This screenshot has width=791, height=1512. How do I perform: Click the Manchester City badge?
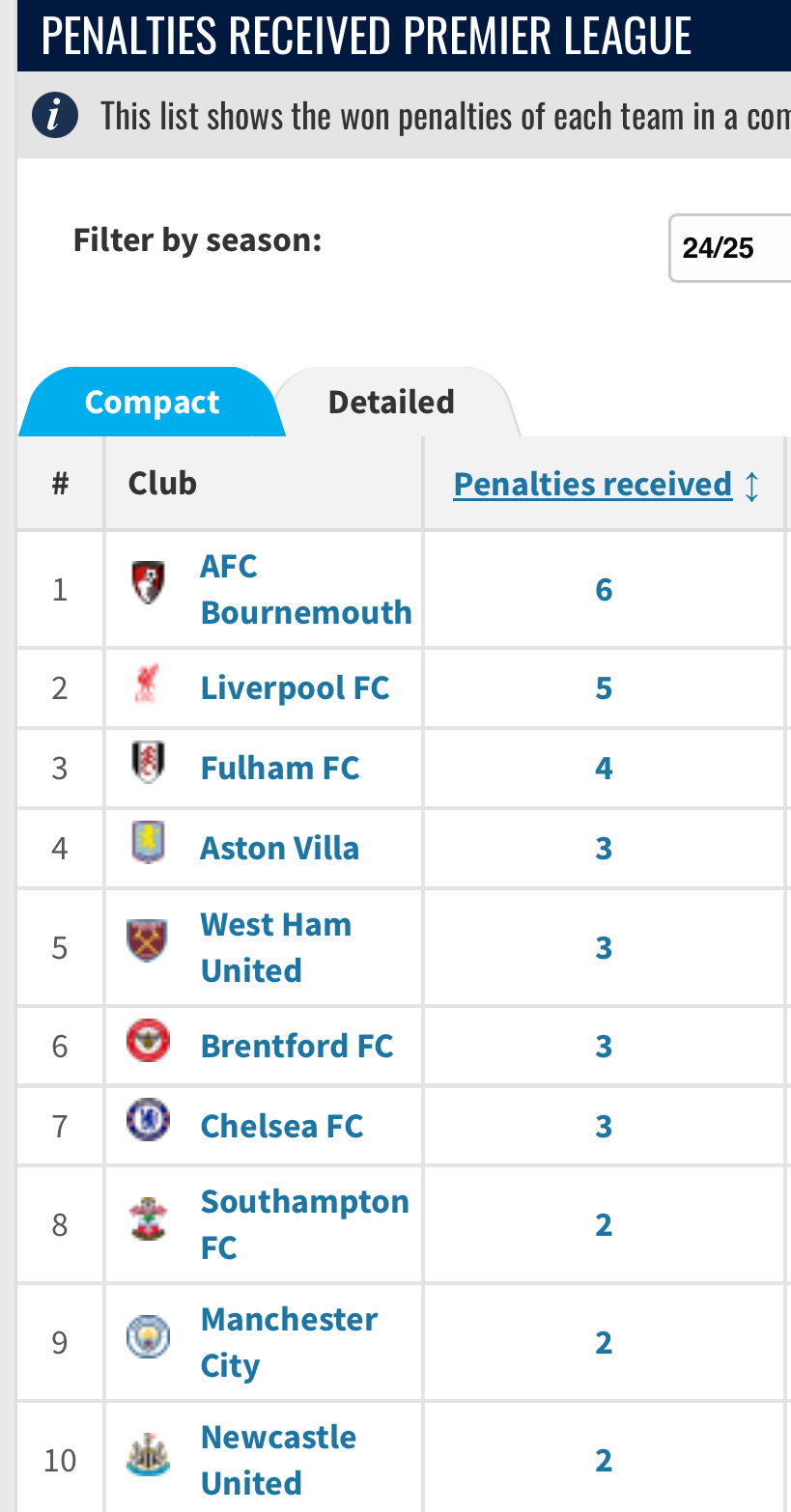tap(149, 1337)
